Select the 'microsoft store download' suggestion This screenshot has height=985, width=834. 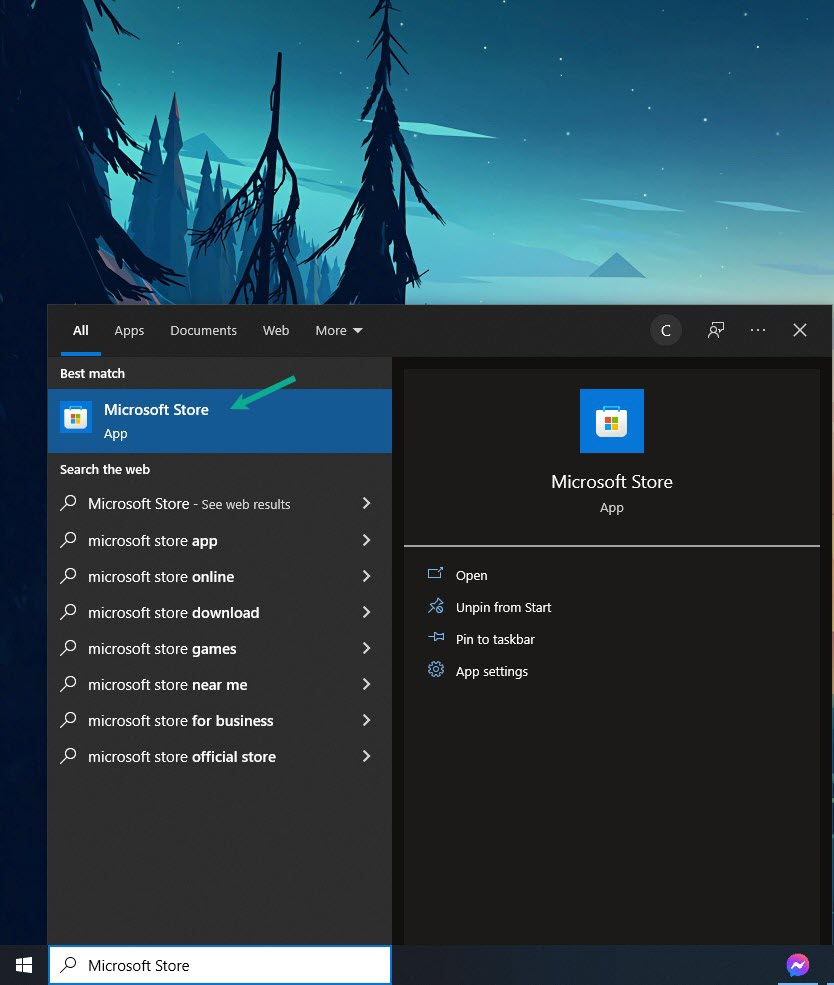tap(219, 612)
